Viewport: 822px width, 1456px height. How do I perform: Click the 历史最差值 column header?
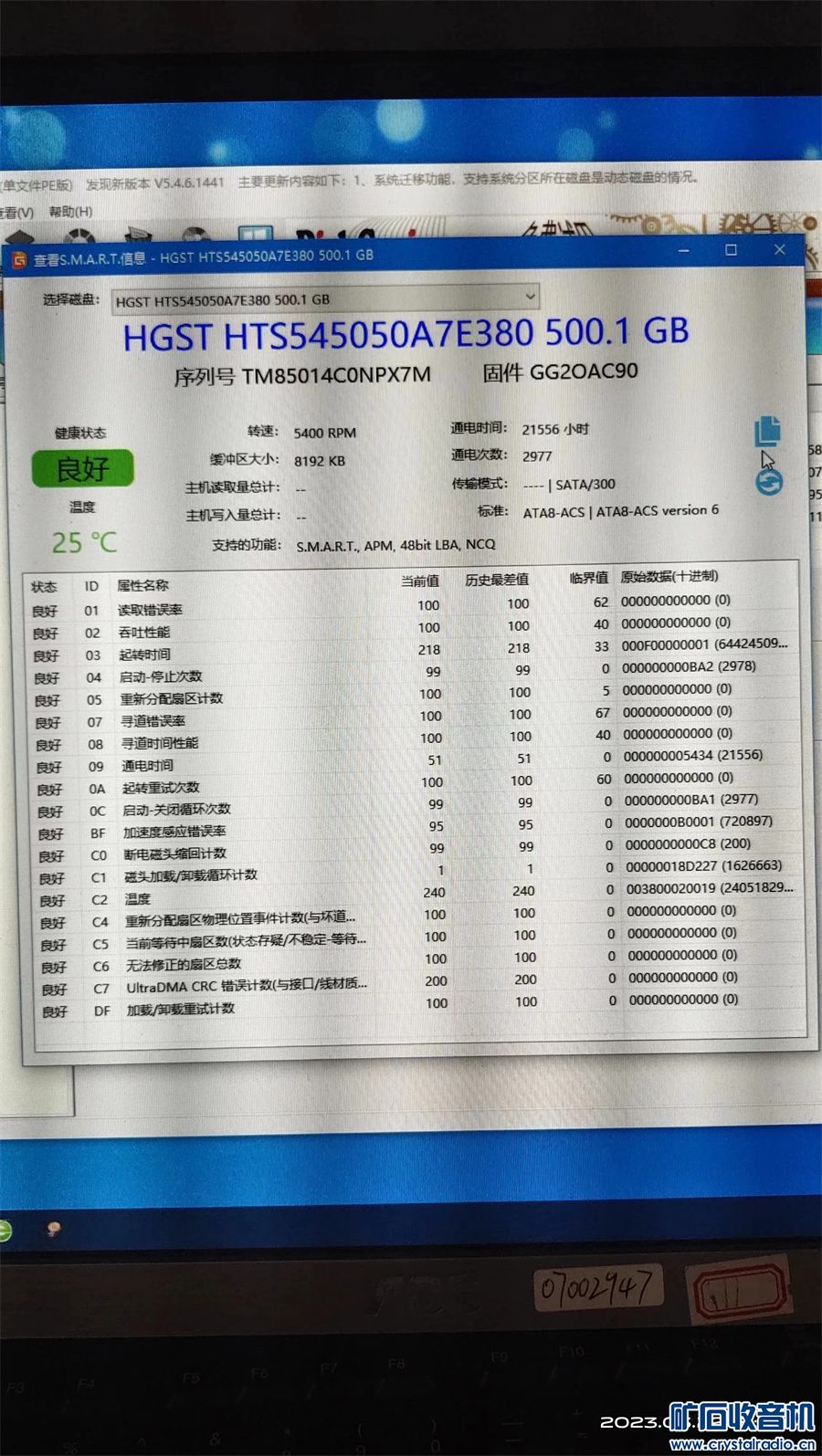click(x=497, y=580)
